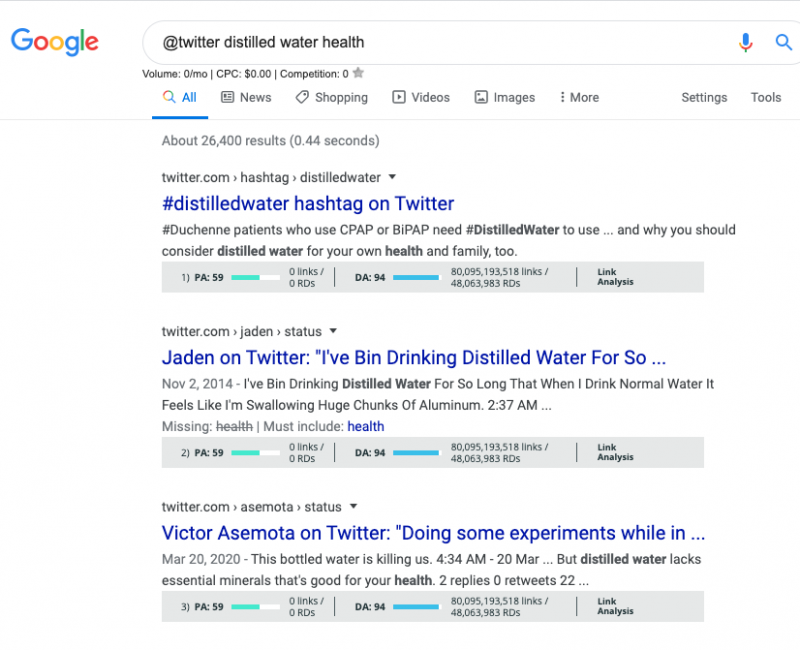Focus the search box with '@twitter distilled water health'
This screenshot has width=800, height=650.
(439, 42)
